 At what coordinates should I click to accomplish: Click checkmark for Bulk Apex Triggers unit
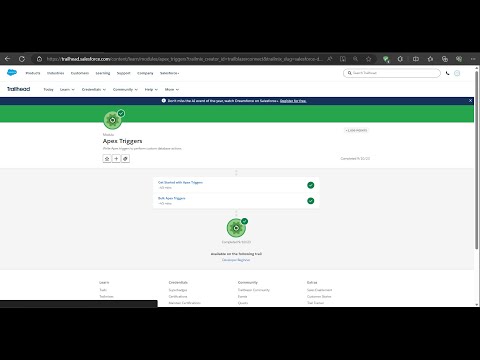pos(311,201)
